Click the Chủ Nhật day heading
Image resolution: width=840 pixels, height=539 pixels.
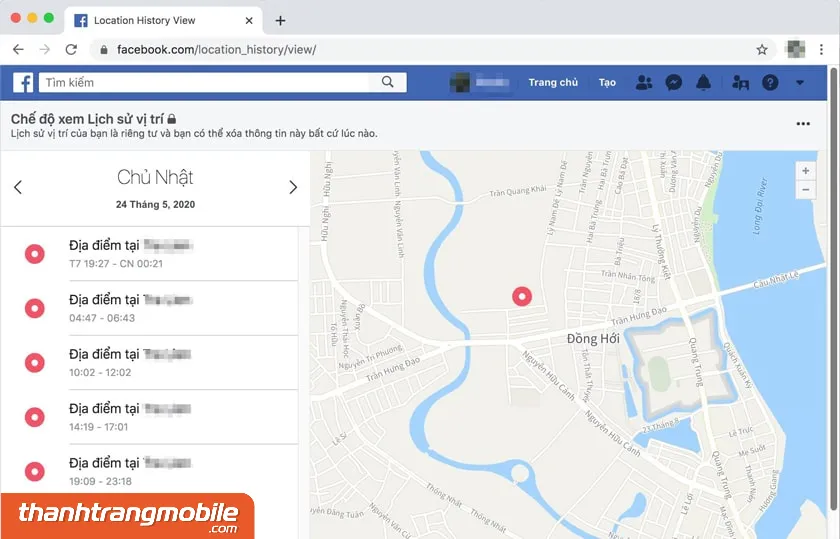(155, 177)
